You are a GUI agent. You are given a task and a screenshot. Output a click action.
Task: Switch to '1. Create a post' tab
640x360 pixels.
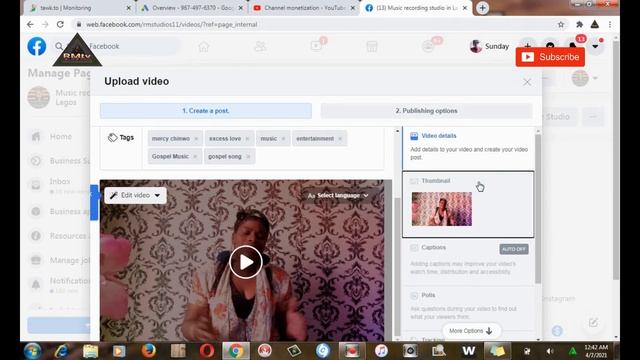(x=206, y=111)
